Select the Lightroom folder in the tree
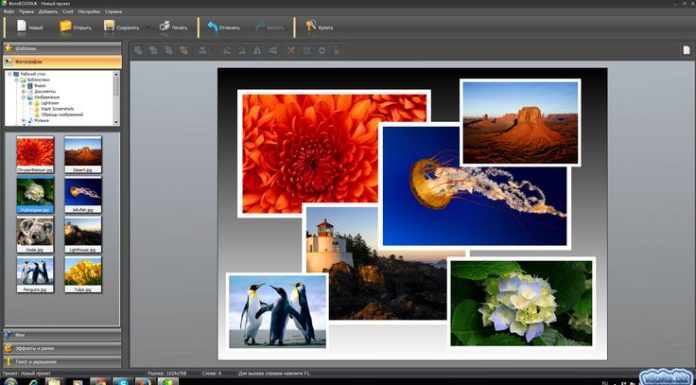The width and height of the screenshot is (696, 385). [50, 103]
